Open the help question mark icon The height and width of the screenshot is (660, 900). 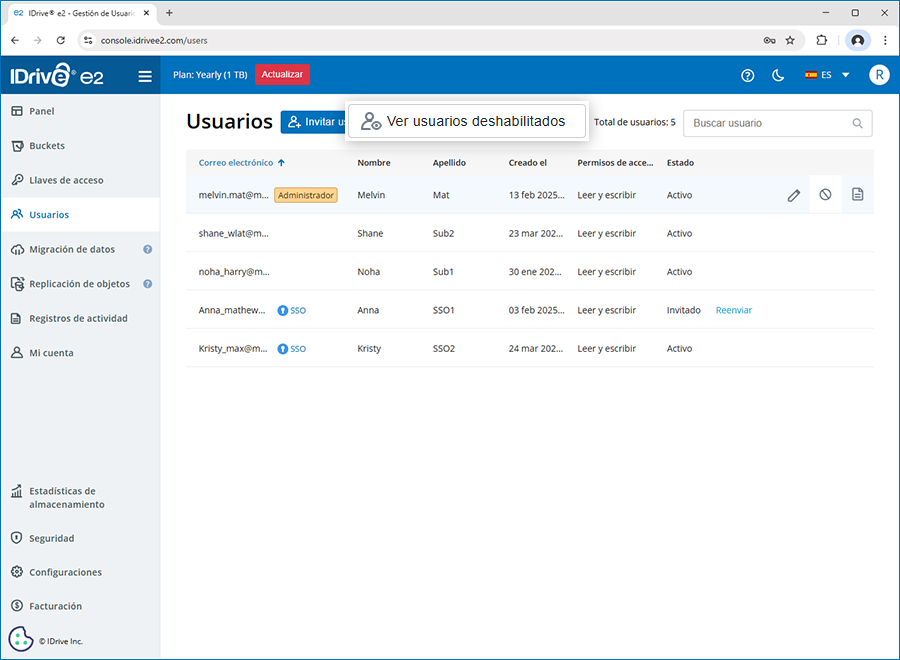pyautogui.click(x=747, y=75)
